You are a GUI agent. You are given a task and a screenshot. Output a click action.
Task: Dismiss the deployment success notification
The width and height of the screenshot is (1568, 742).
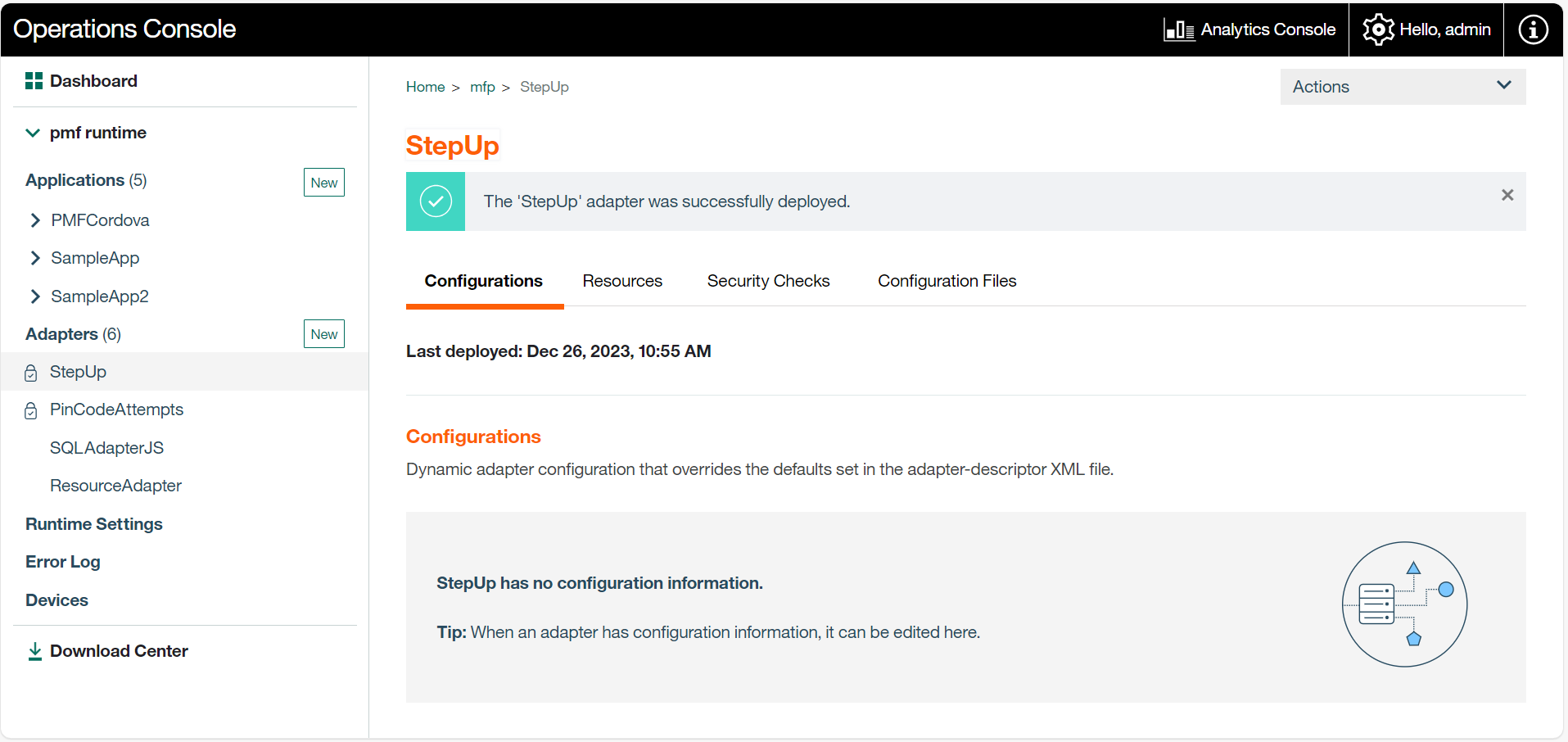[x=1507, y=195]
